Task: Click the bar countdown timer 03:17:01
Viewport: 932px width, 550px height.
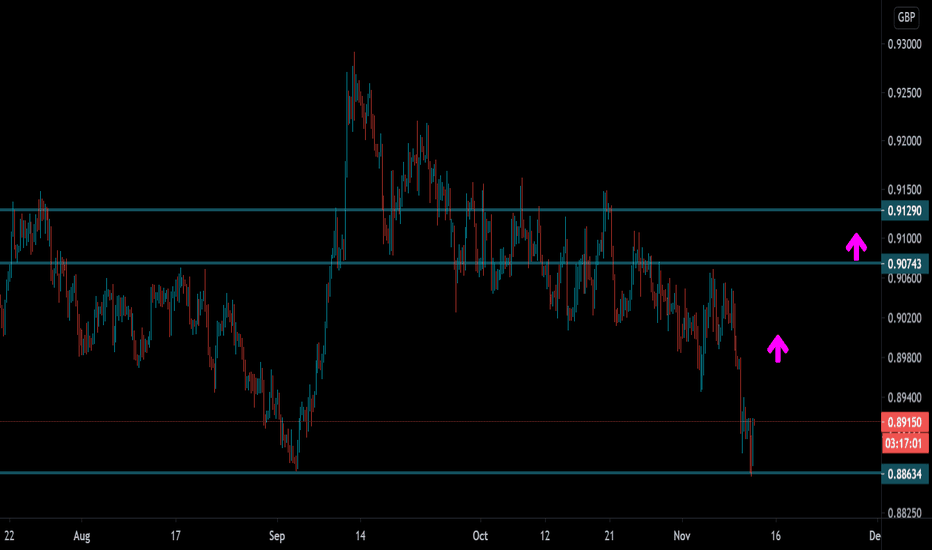Action: 904,443
